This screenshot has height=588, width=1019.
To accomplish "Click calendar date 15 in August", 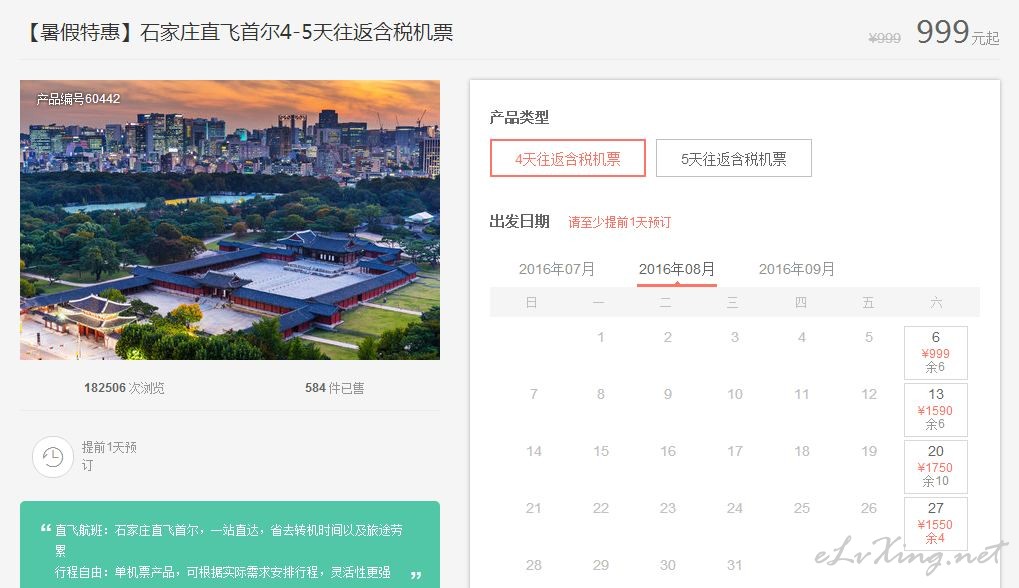I will pyautogui.click(x=601, y=451).
